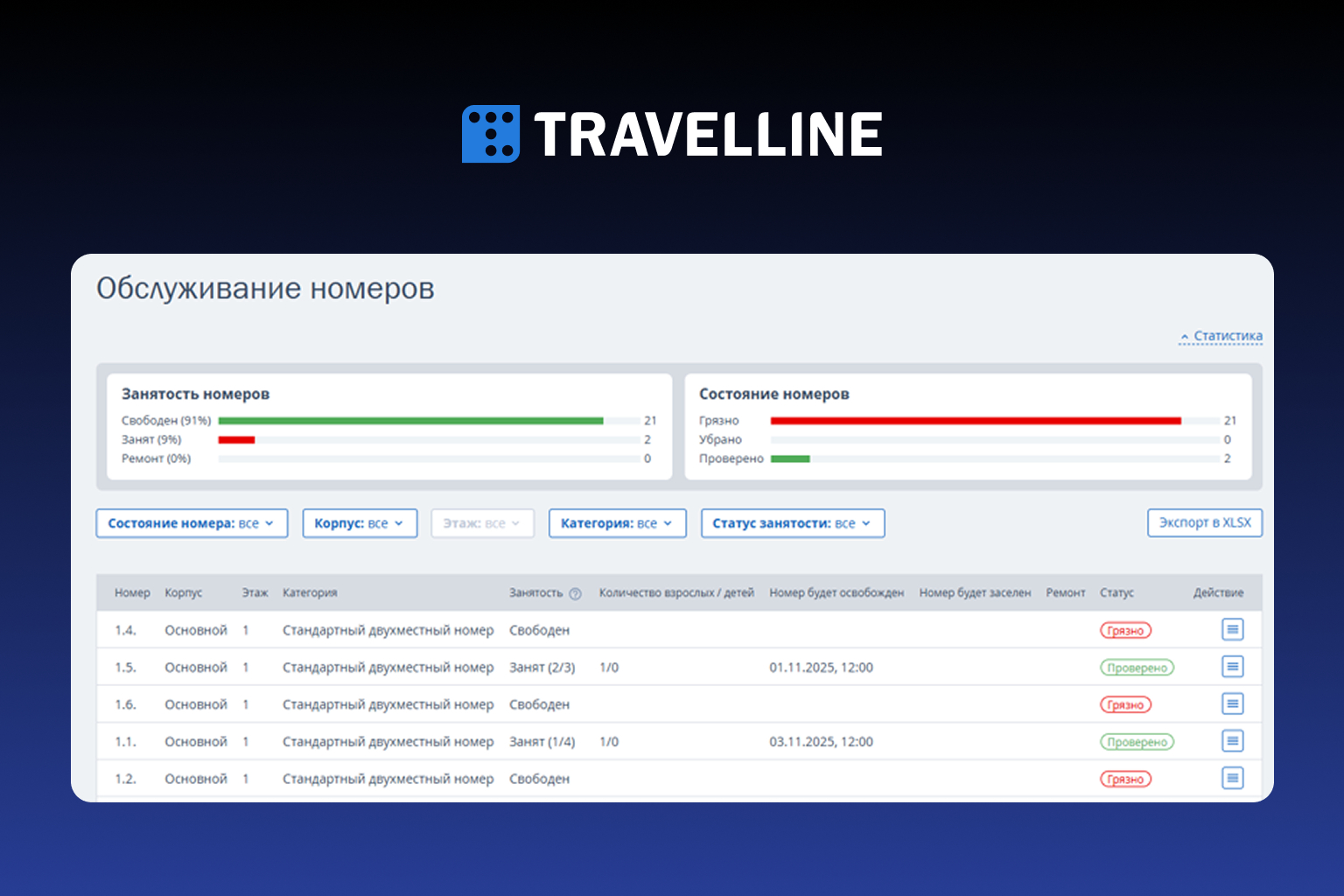
Task: Click the Действие column header
Action: [1218, 593]
